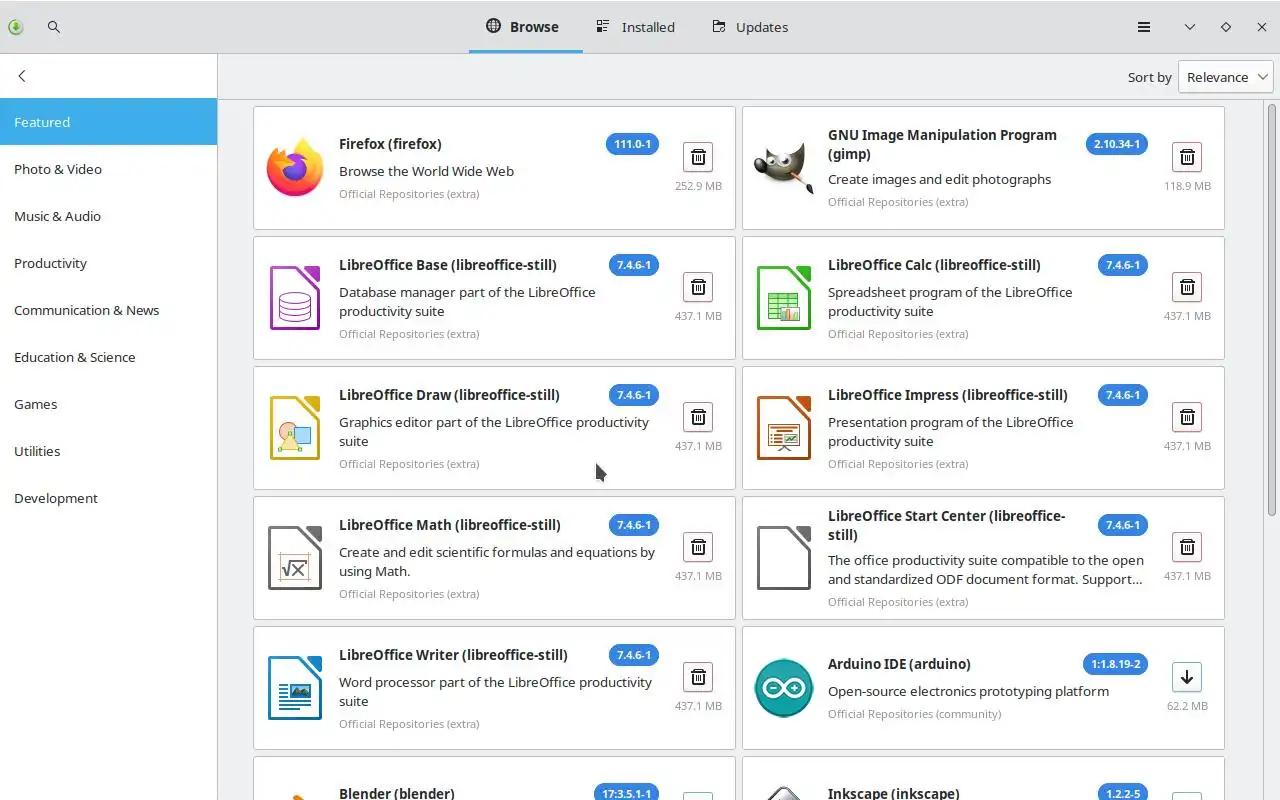Click 'Open-source electronics prototyping platform' description

coord(968,691)
